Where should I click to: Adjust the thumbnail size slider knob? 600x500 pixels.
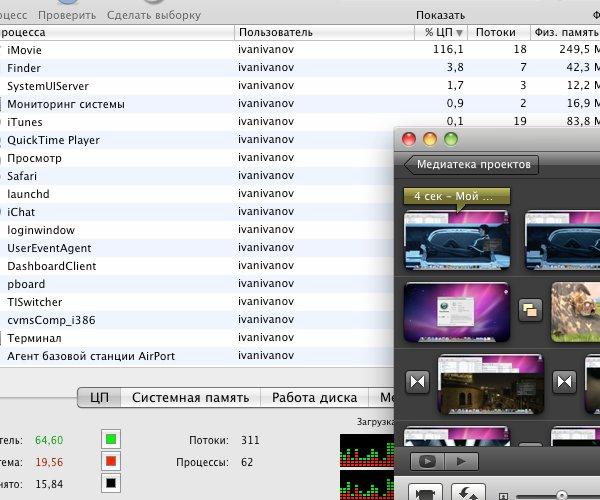pyautogui.click(x=561, y=496)
